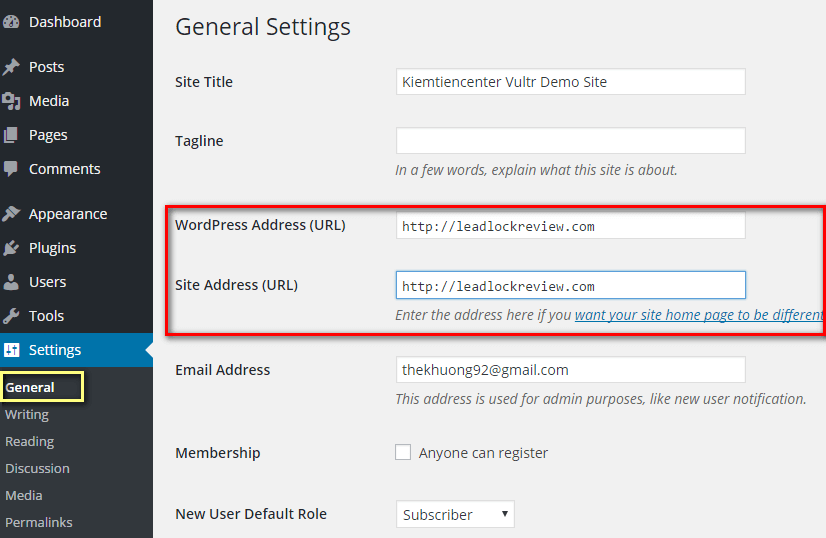Click the Plugins plug icon
The image size is (826, 538).
(x=11, y=248)
